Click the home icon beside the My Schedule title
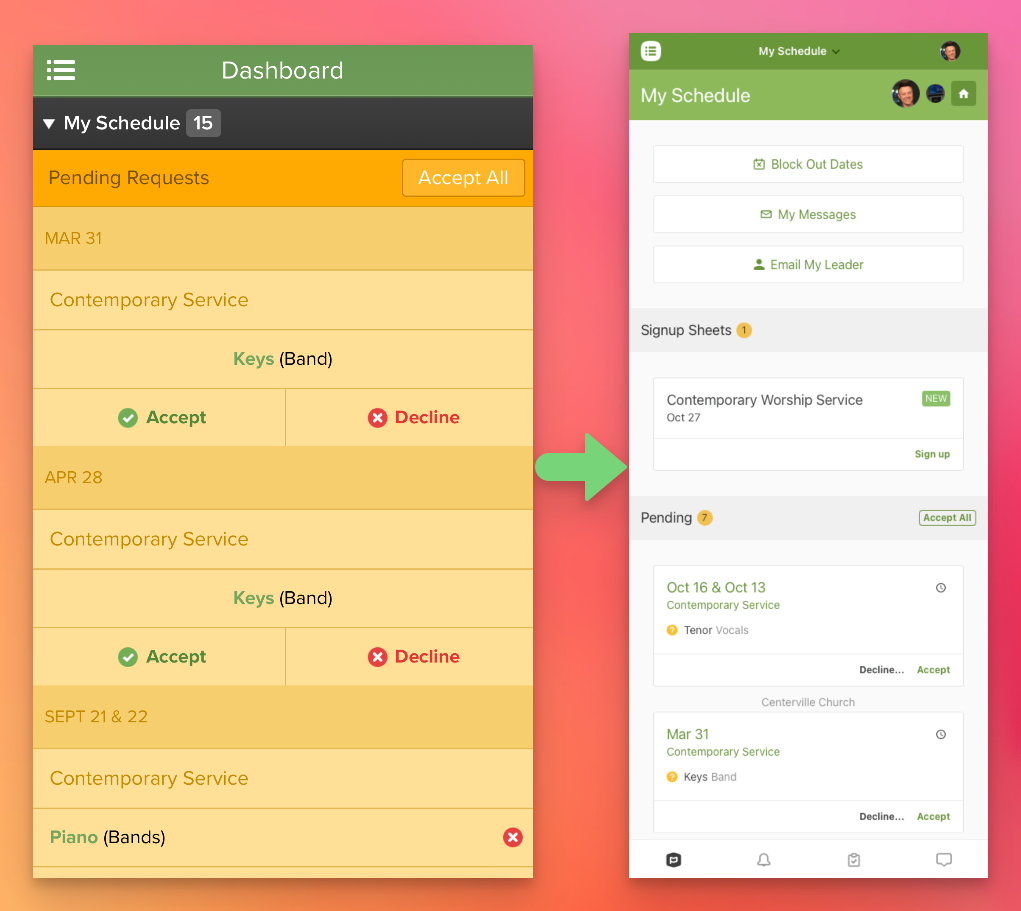 click(x=963, y=94)
